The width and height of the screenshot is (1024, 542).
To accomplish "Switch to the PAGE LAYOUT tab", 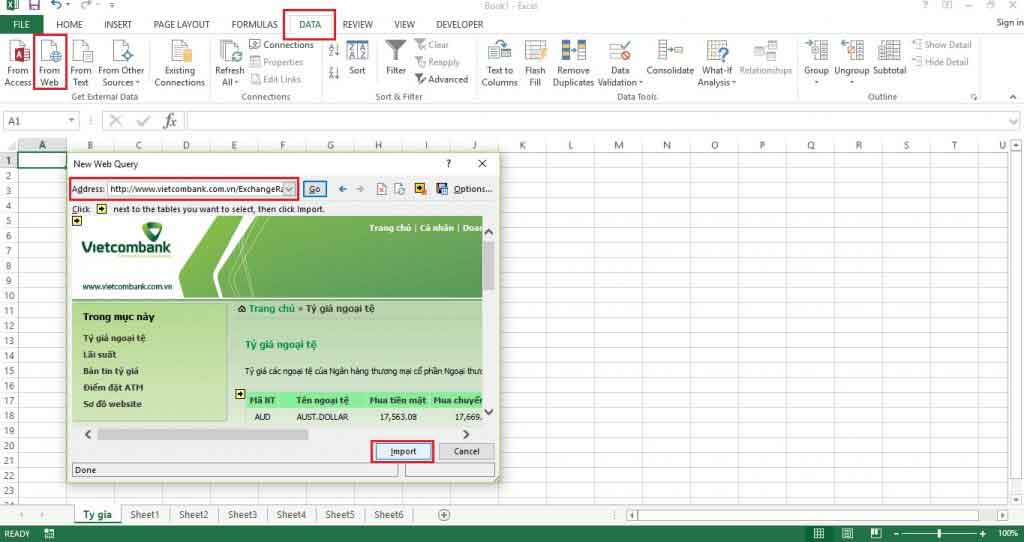I will pyautogui.click(x=182, y=24).
